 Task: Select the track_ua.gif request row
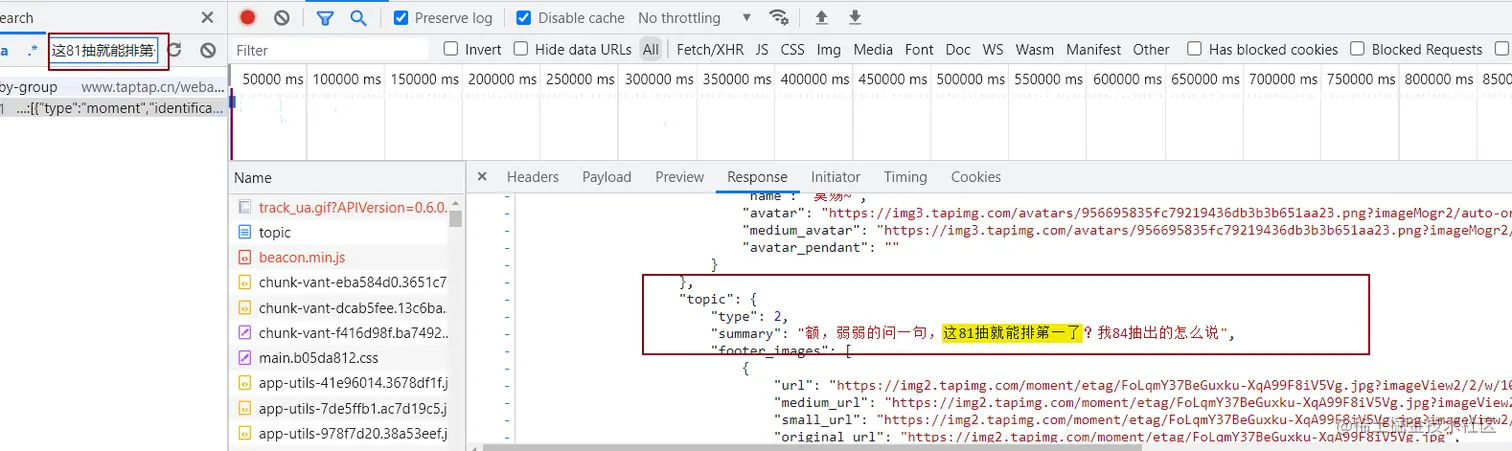pos(341,207)
